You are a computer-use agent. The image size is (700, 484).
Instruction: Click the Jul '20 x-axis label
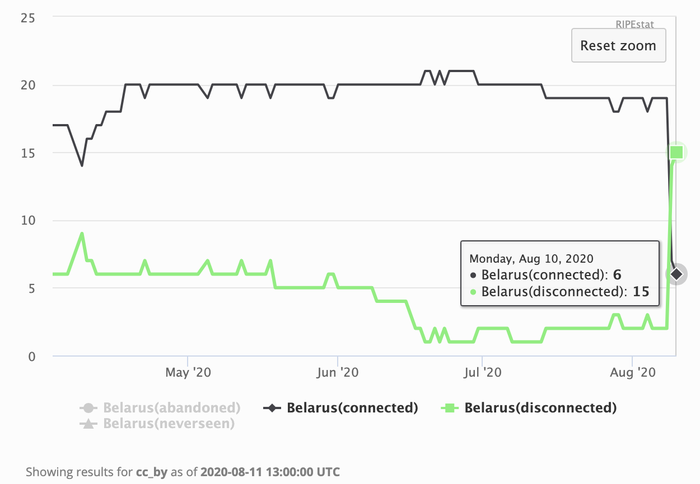tap(482, 373)
